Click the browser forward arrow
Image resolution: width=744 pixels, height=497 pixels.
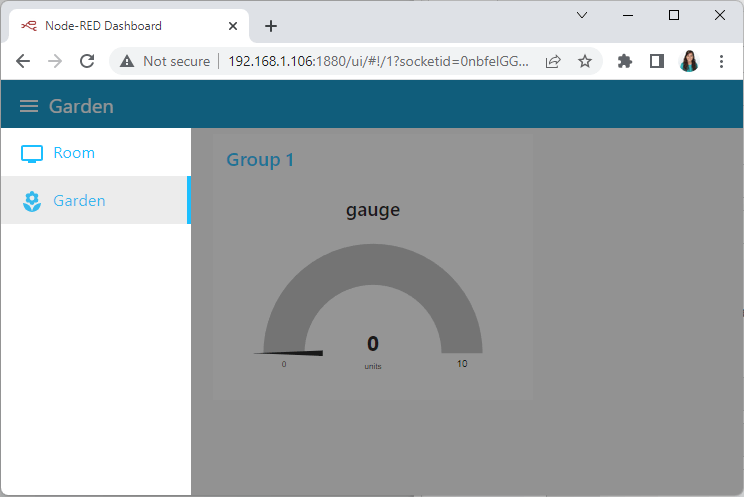point(55,61)
